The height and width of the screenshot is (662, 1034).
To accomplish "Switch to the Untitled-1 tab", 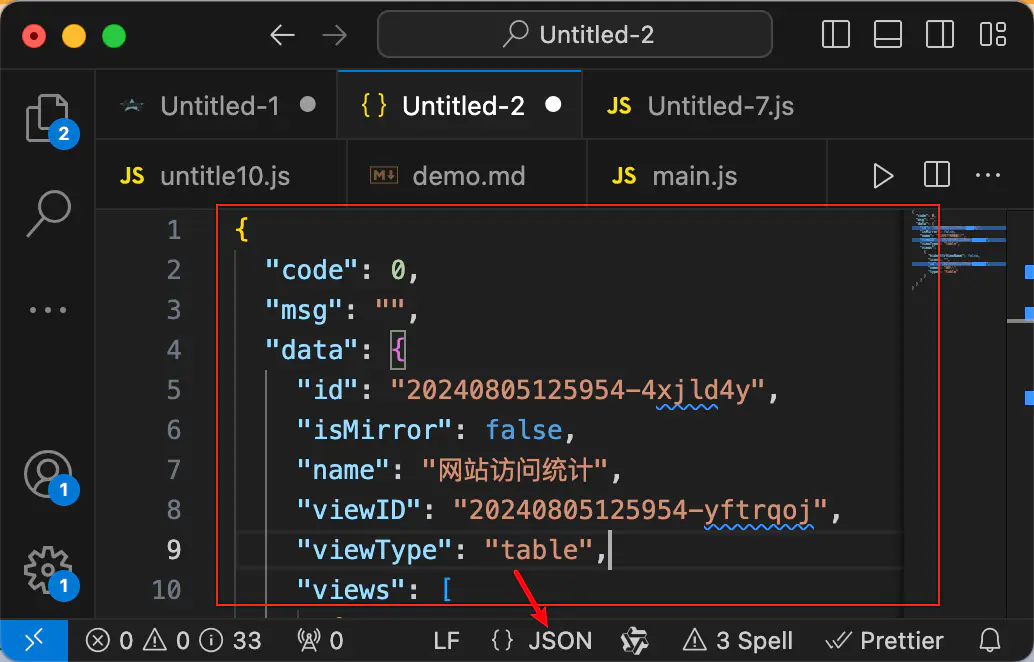I will click(219, 106).
